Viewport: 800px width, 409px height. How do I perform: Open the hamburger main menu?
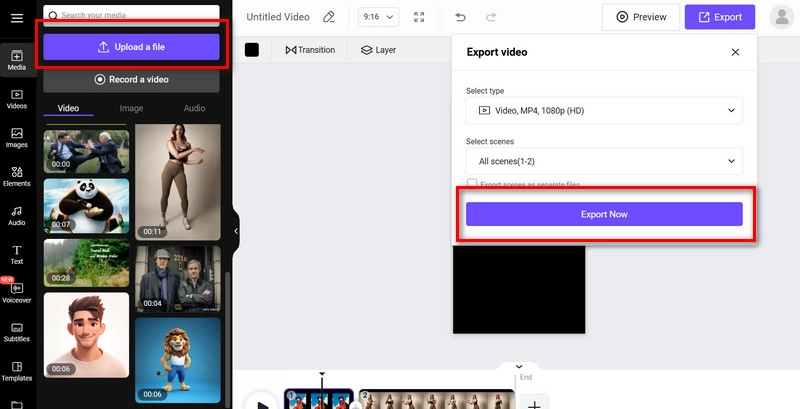click(x=17, y=18)
